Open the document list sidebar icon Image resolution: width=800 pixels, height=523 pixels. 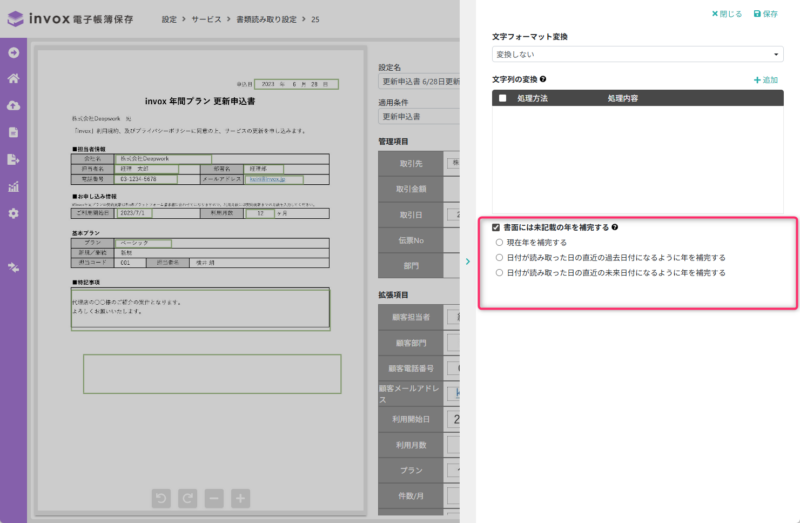(14, 132)
